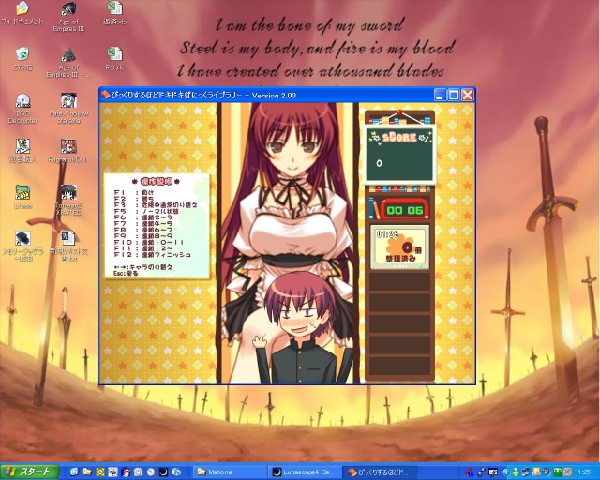Click the green 00 06 timer display
Image resolution: width=600 pixels, height=480 pixels.
(404, 210)
